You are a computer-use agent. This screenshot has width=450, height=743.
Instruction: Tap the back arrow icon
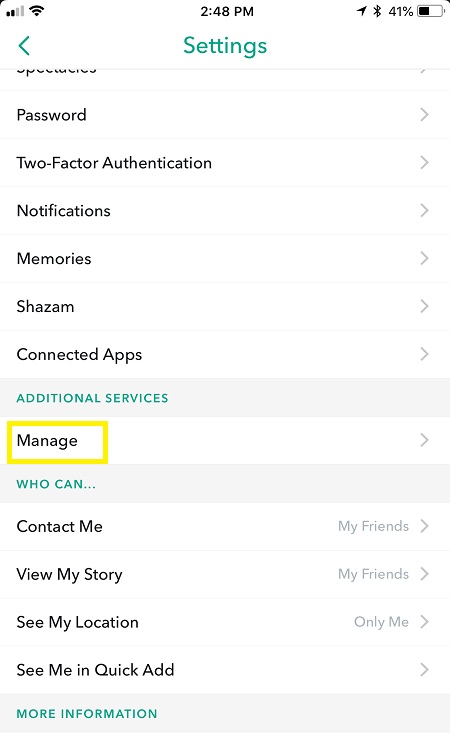tap(24, 46)
